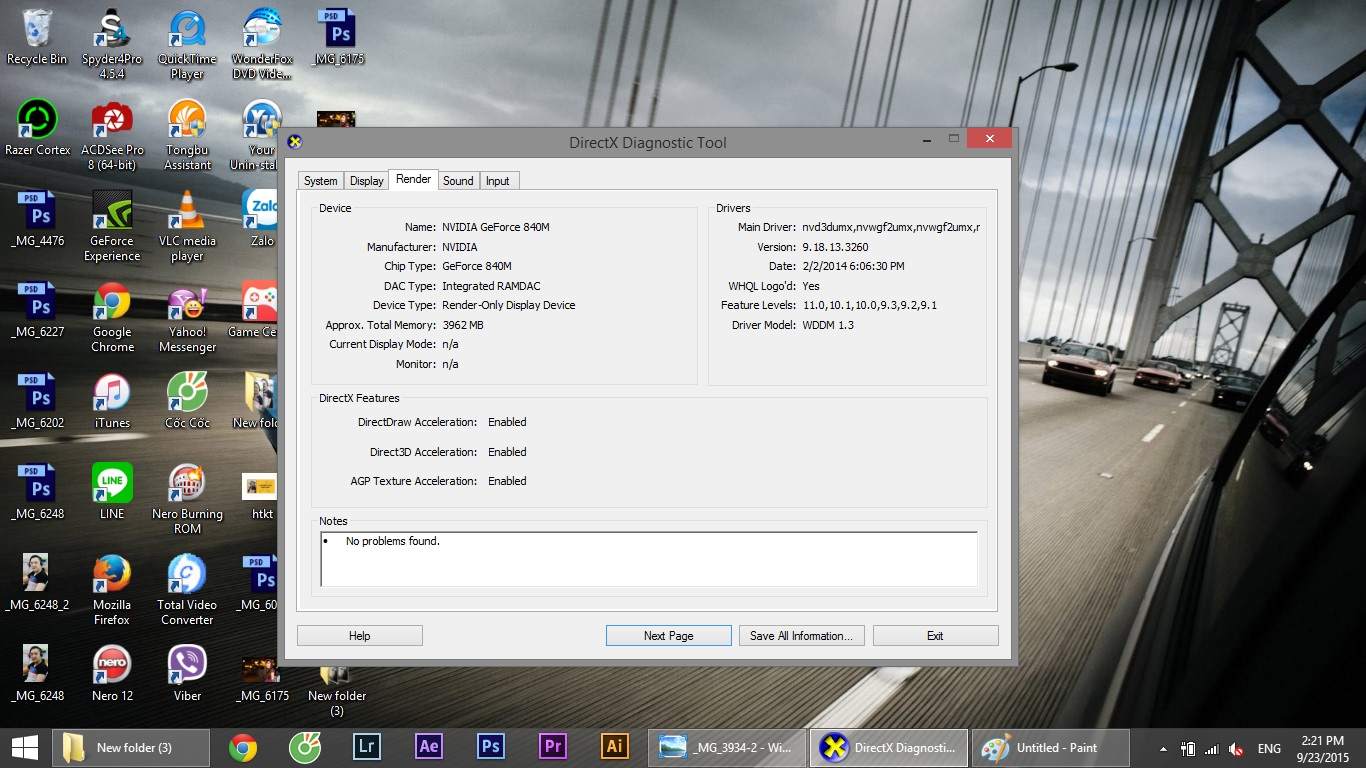Click the Feature Levels value text
The width and height of the screenshot is (1366, 768).
tap(870, 305)
